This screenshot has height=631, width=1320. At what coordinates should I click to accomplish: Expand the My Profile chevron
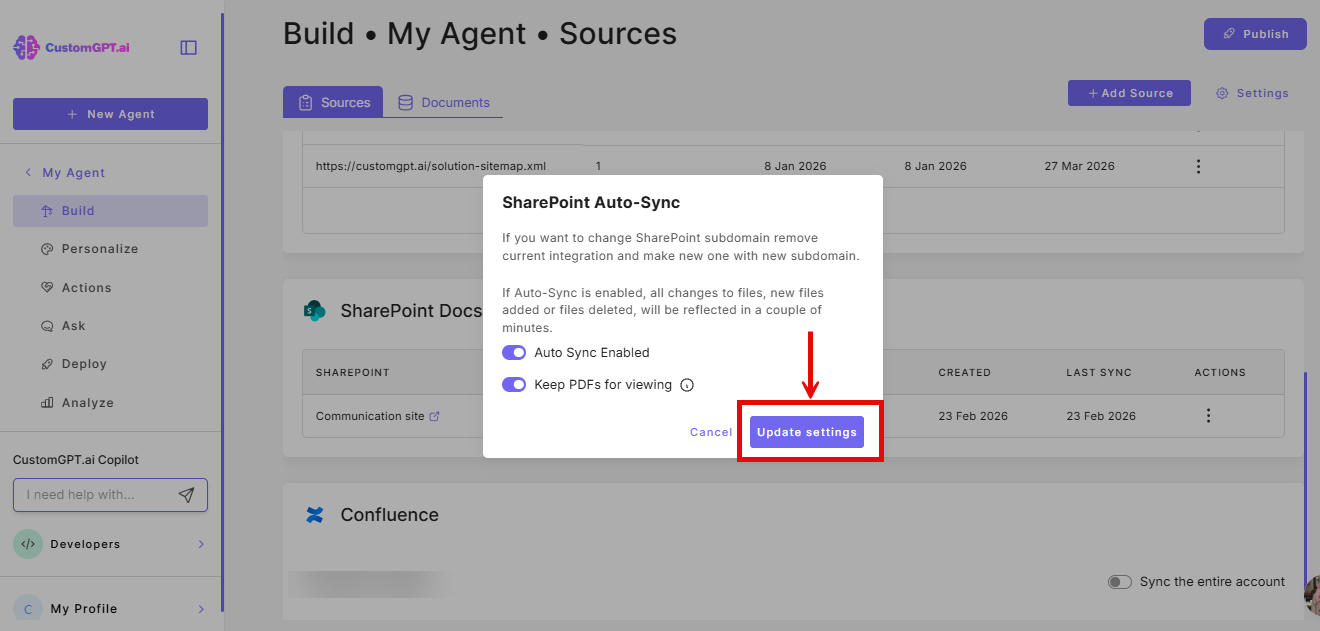(x=201, y=609)
